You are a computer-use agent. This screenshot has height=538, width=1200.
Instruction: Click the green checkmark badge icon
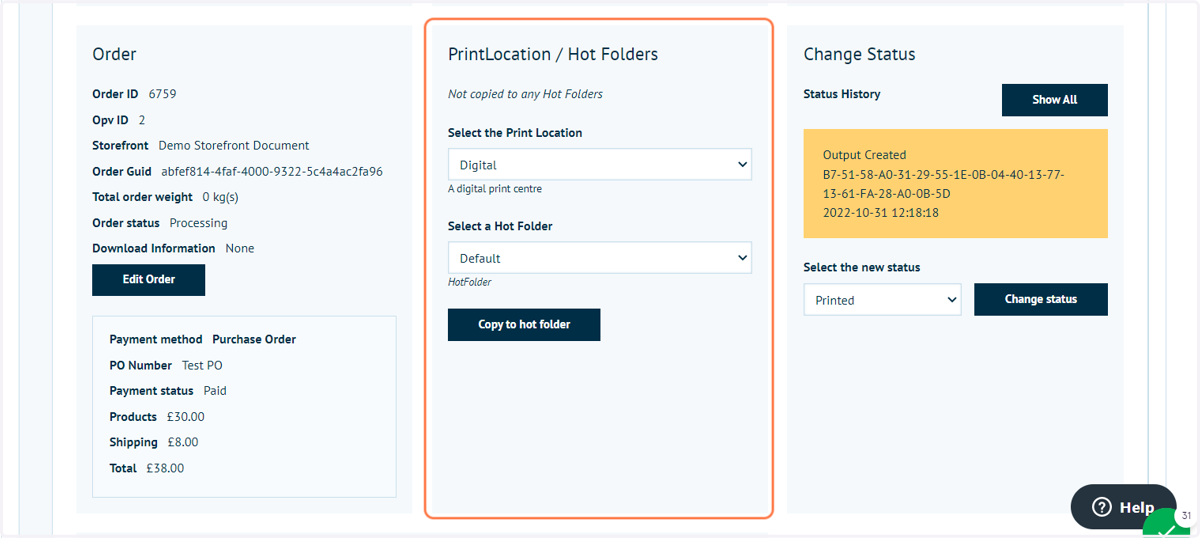tap(1167, 525)
